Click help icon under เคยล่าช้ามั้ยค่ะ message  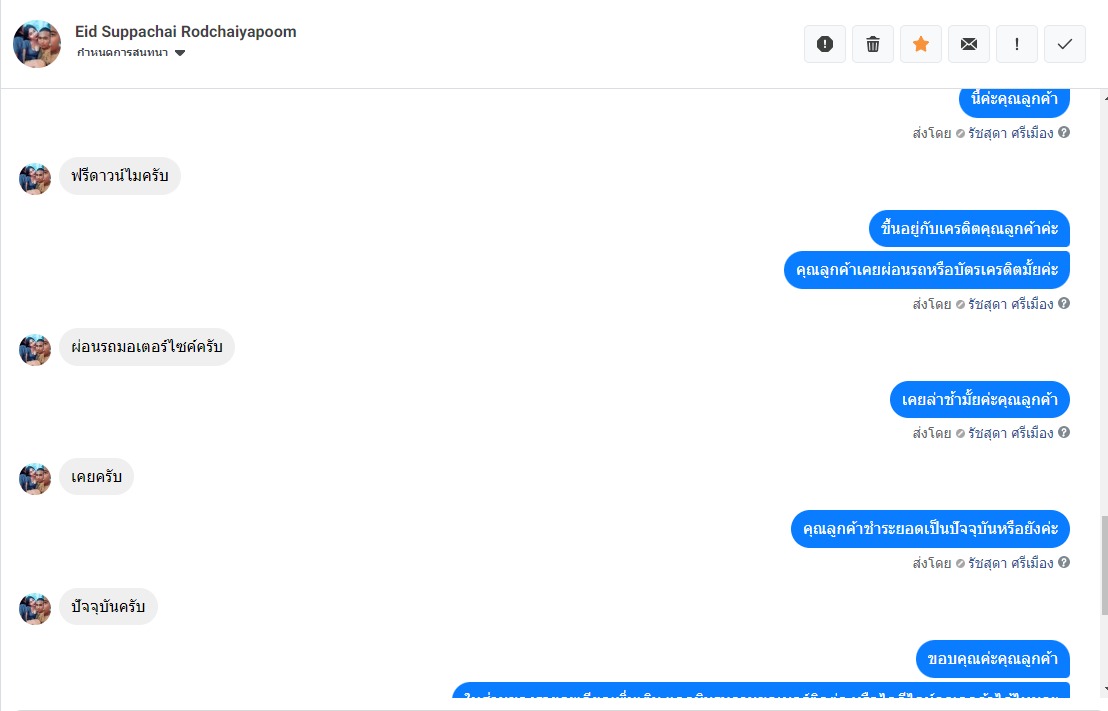1063,432
